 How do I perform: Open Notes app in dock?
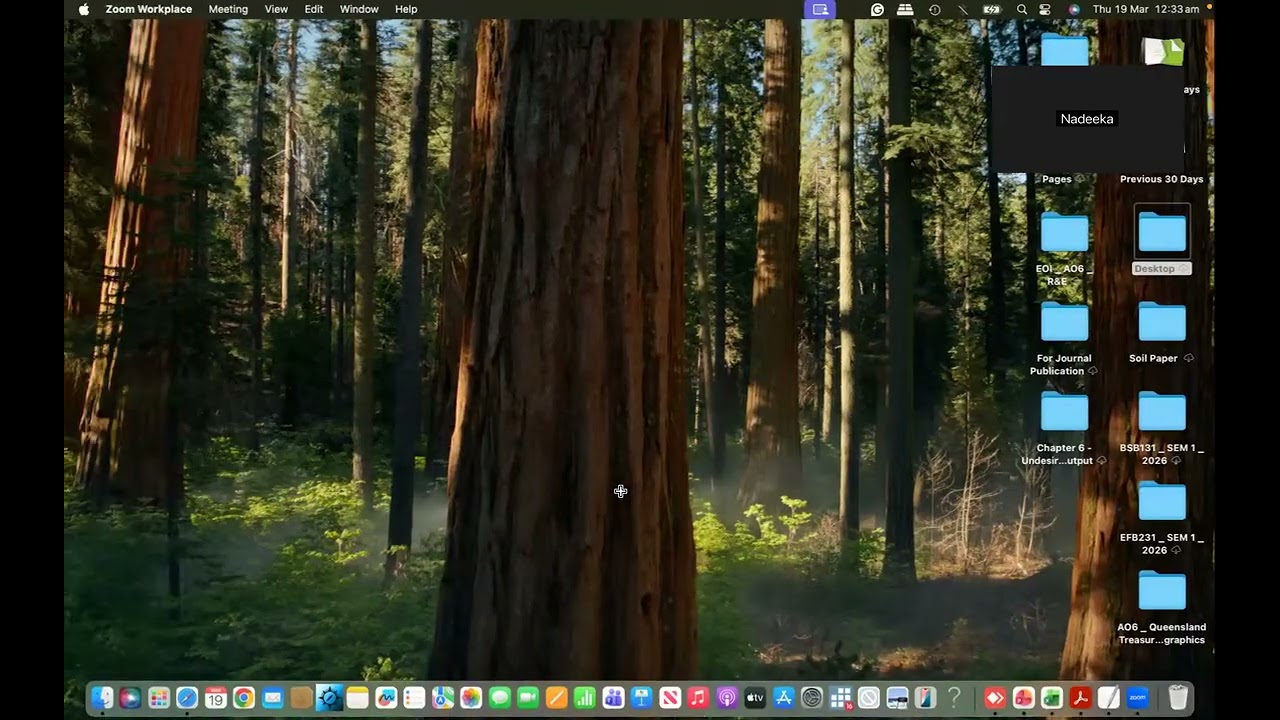tap(357, 698)
